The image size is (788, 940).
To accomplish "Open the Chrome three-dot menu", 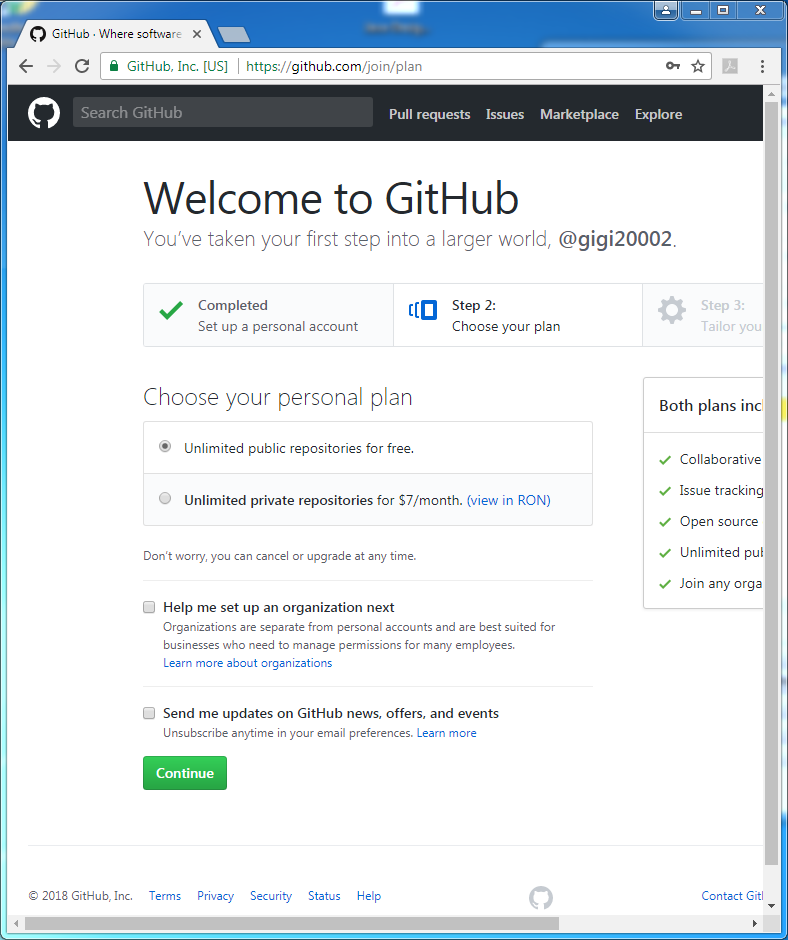I will pos(762,66).
